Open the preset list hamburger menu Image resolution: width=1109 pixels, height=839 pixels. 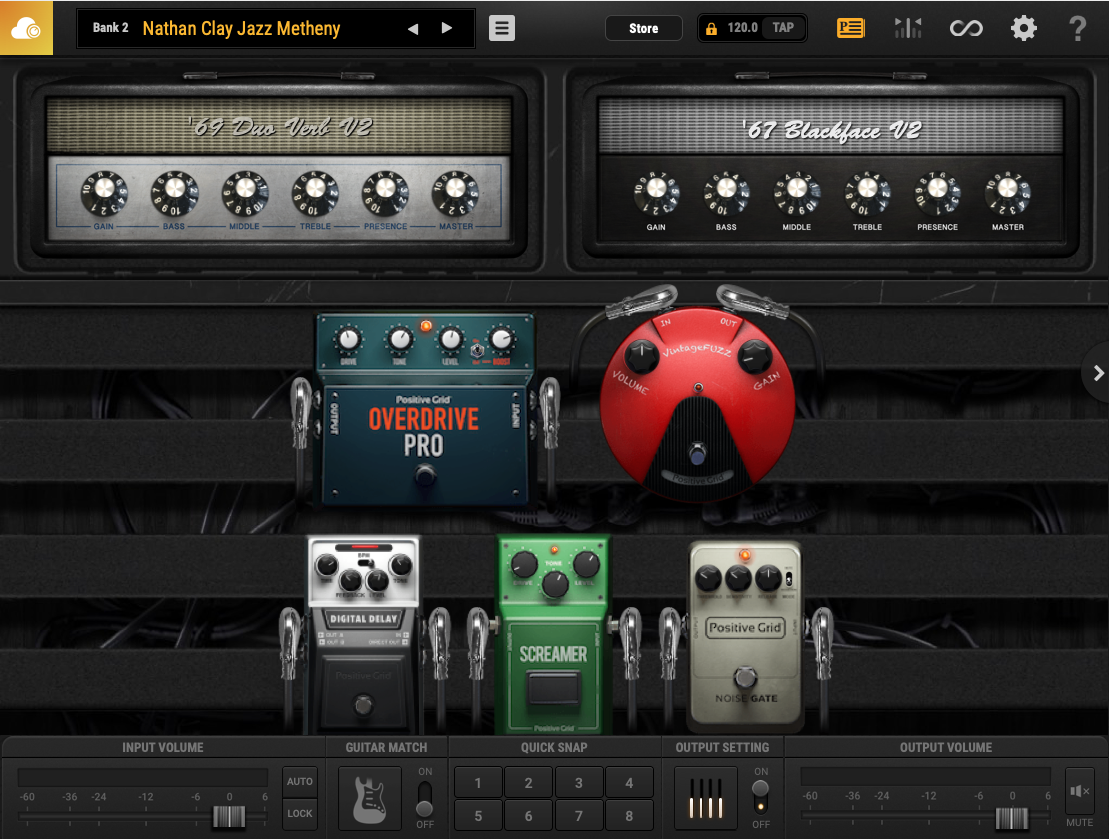pos(501,28)
